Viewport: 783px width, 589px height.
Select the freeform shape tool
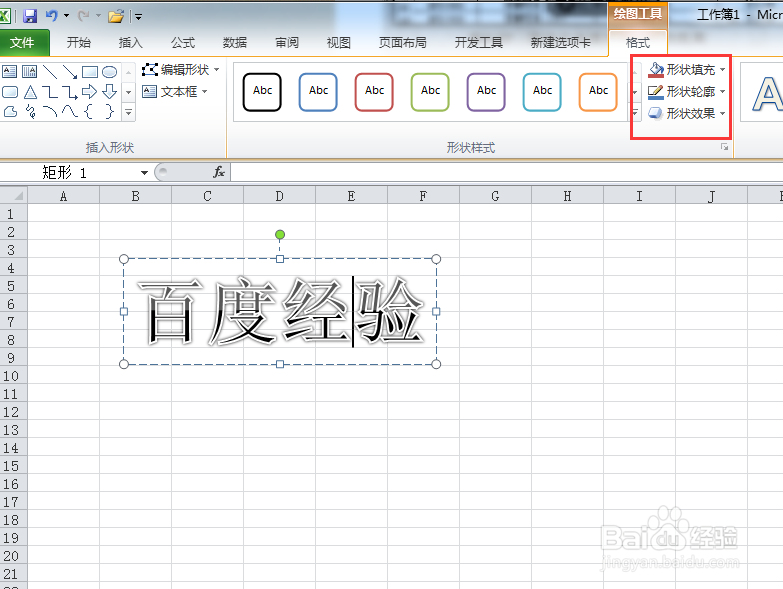tap(10, 111)
